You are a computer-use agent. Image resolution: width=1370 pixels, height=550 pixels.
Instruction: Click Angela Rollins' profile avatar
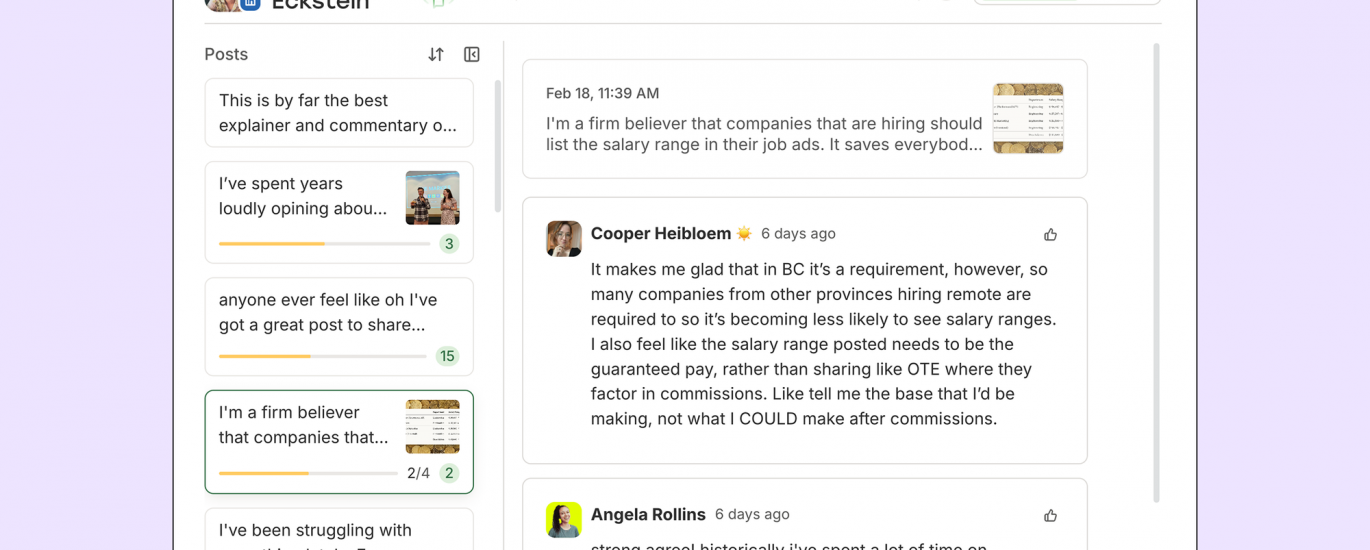[x=564, y=520]
